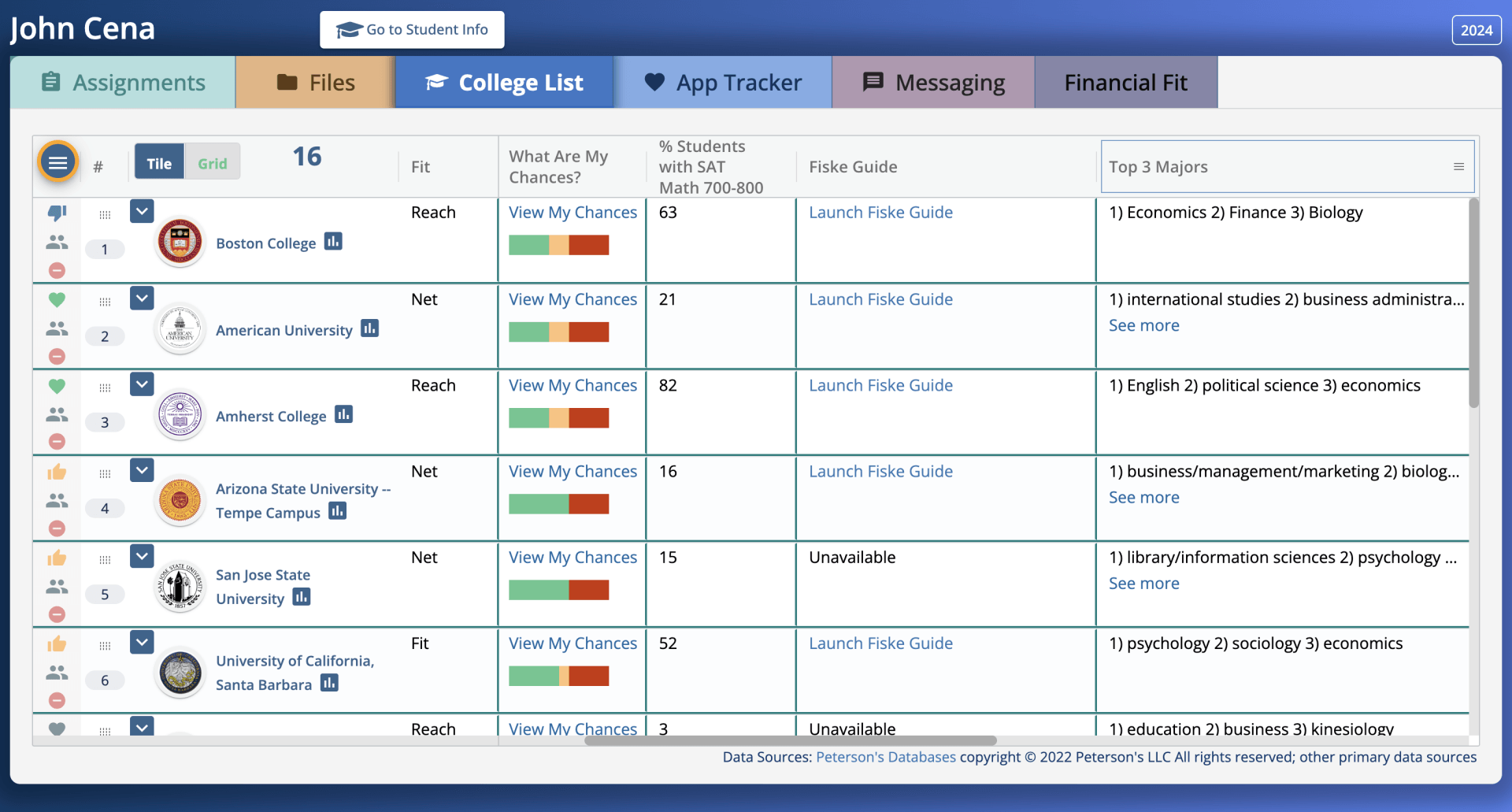Click the thumbs-up icon for San Jose State

pos(57,558)
